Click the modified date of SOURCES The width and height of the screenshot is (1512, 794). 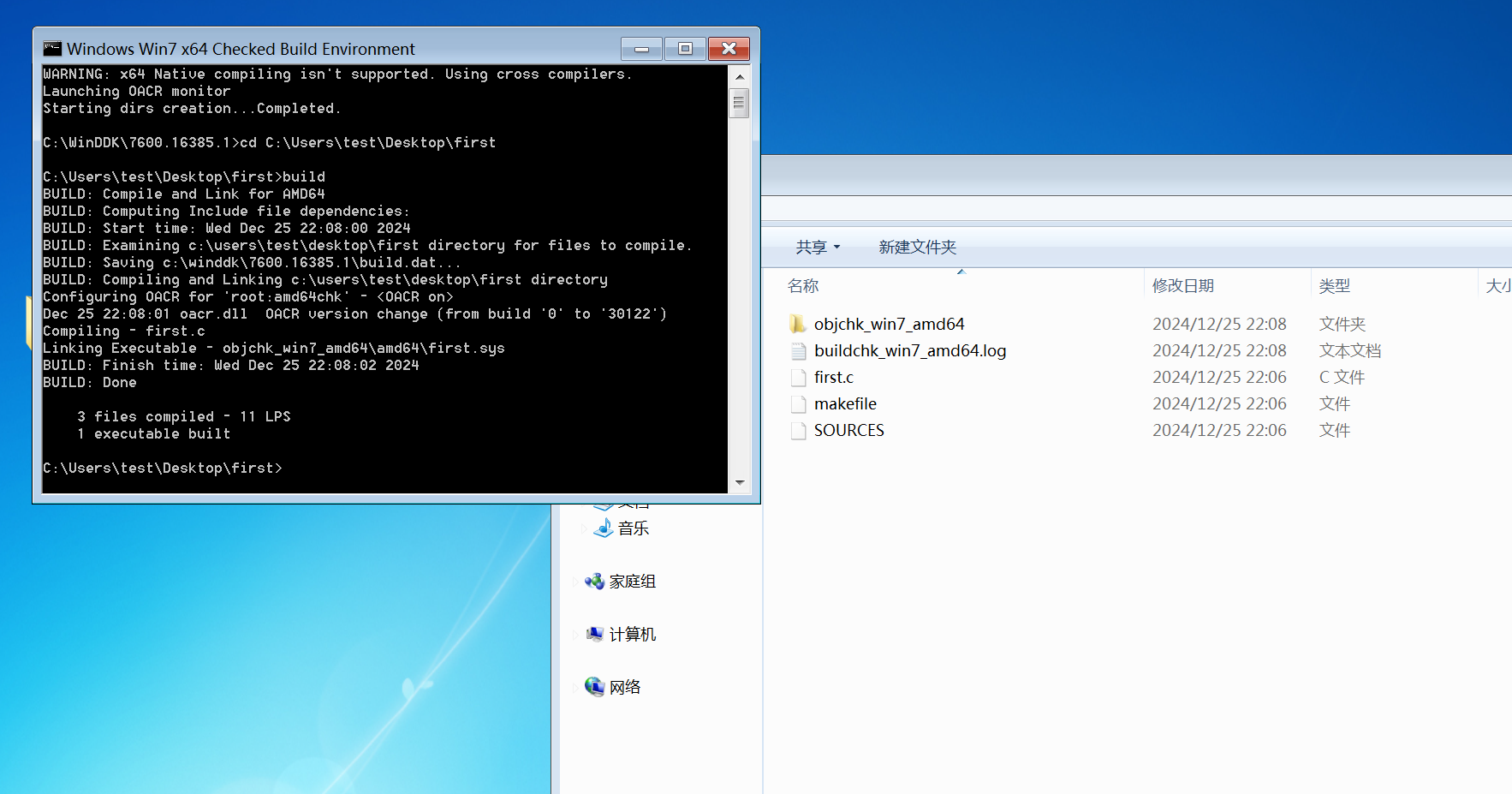click(x=1219, y=430)
